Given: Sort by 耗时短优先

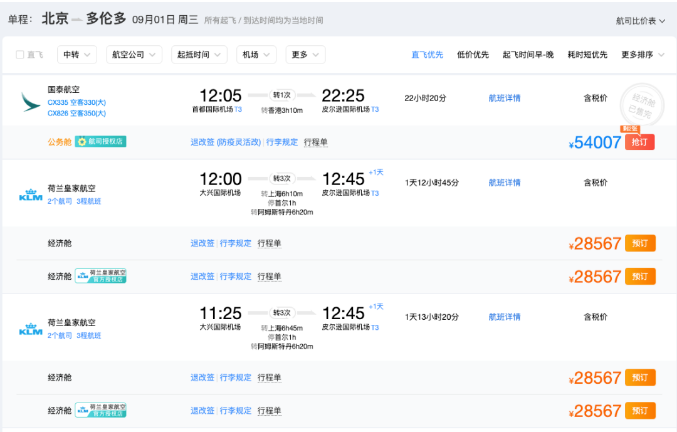Looking at the screenshot, I should click(x=587, y=55).
